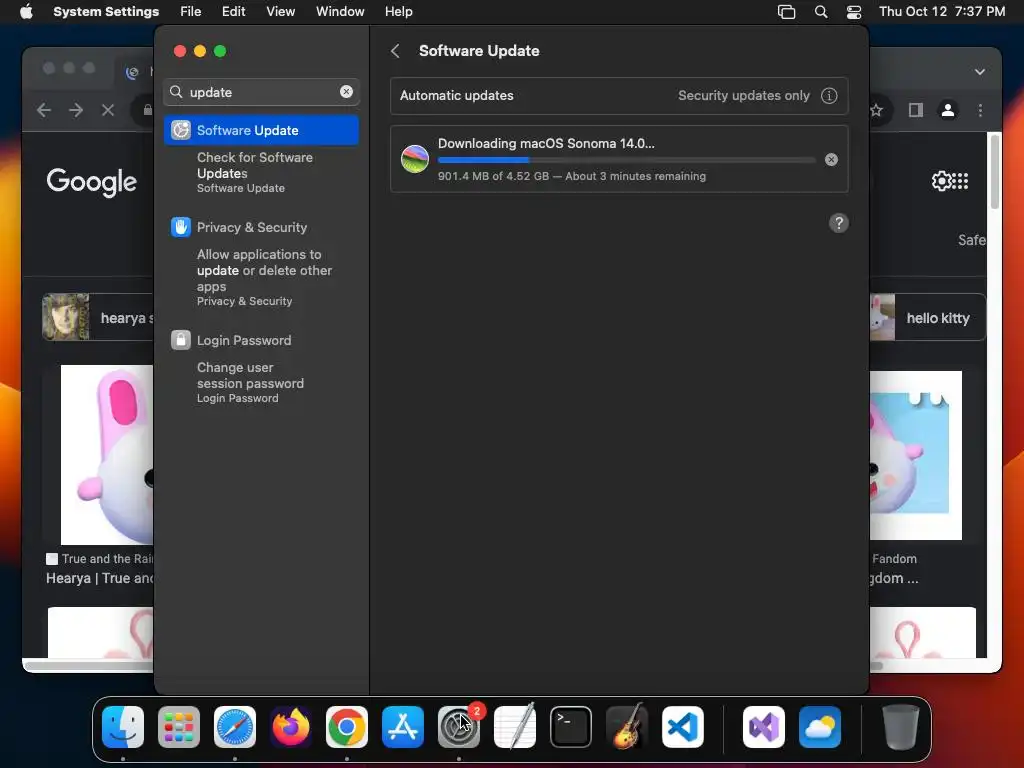Open Spotlight search in menu bar
The image size is (1024, 768).
(821, 12)
